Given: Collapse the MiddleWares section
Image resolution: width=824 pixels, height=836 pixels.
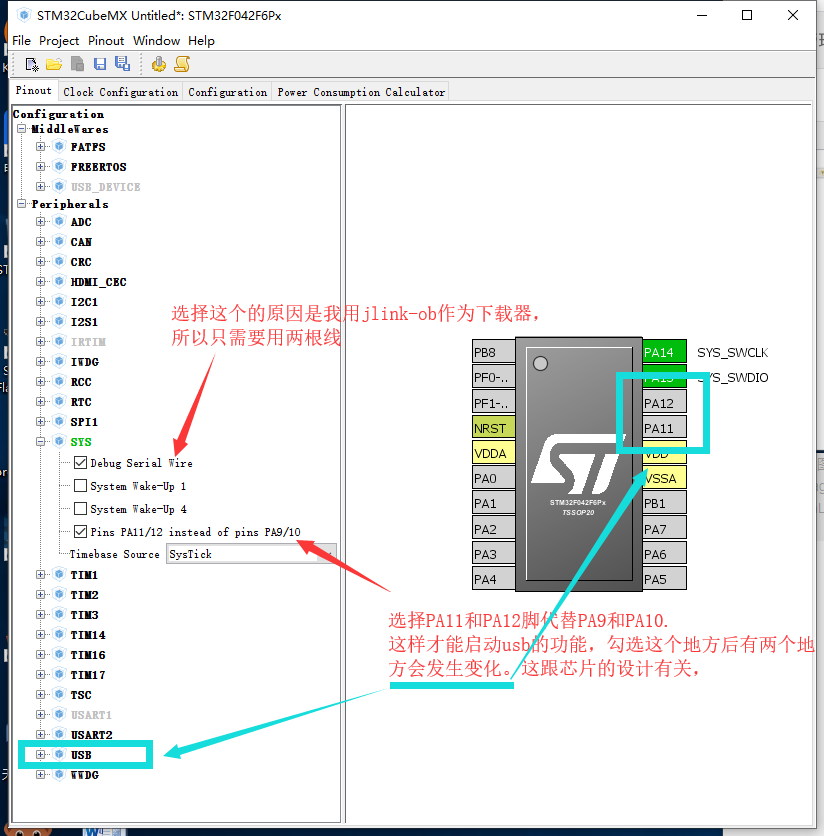Looking at the screenshot, I should pyautogui.click(x=21, y=128).
